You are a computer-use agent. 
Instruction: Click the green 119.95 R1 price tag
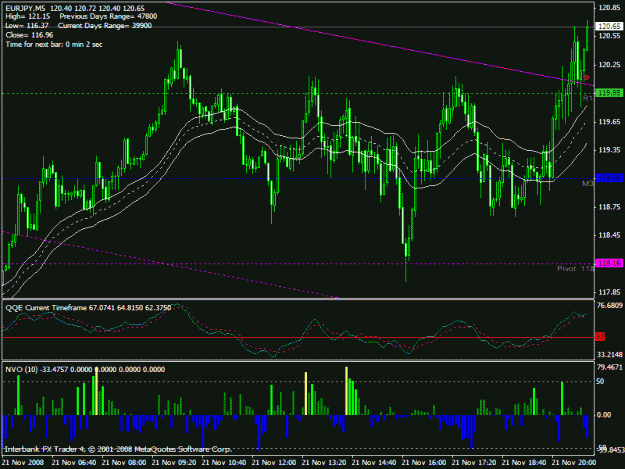tap(609, 93)
